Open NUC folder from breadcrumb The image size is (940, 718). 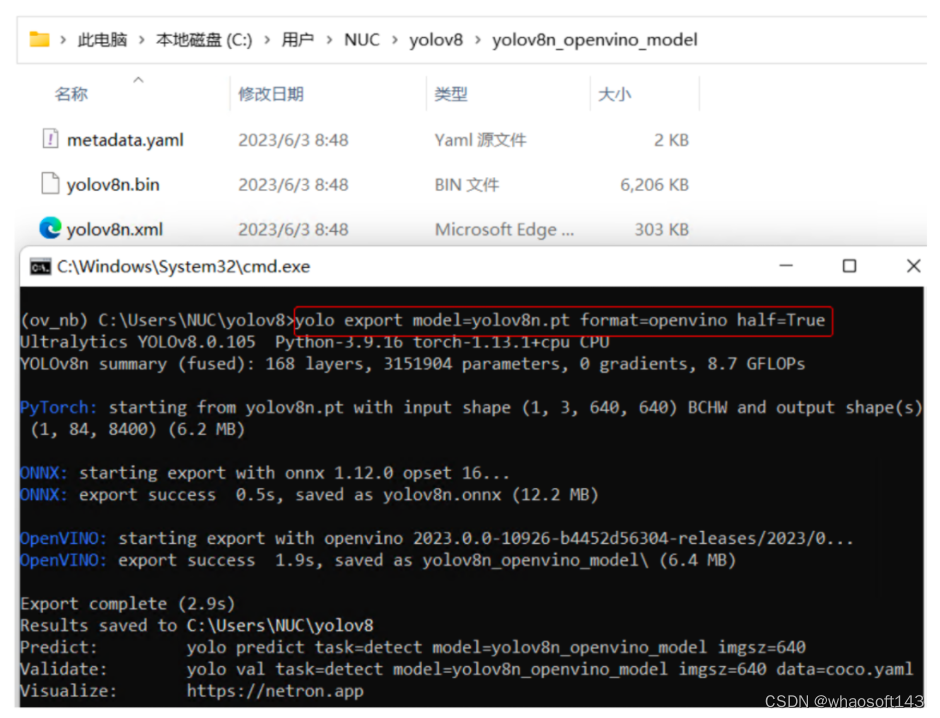coord(361,41)
